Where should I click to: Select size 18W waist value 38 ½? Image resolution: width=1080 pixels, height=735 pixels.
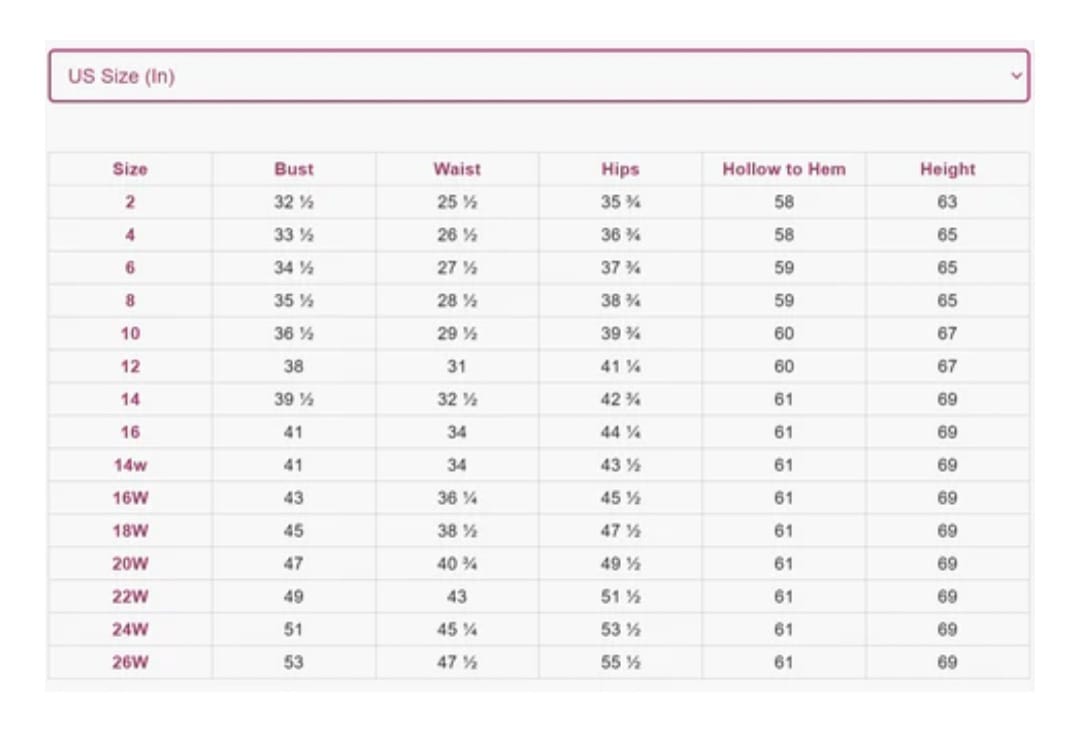[457, 531]
